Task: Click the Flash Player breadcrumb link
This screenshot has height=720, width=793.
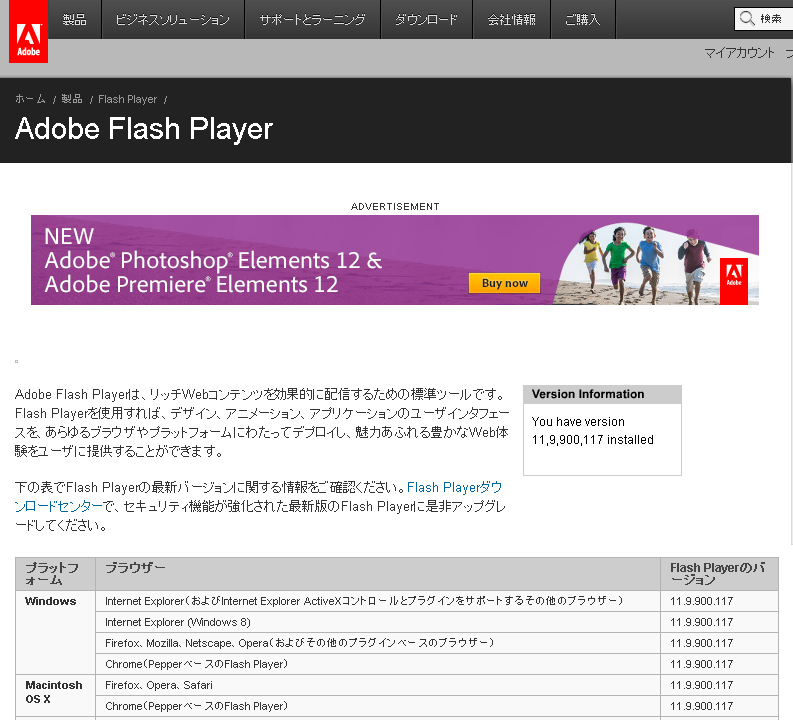Action: (127, 99)
